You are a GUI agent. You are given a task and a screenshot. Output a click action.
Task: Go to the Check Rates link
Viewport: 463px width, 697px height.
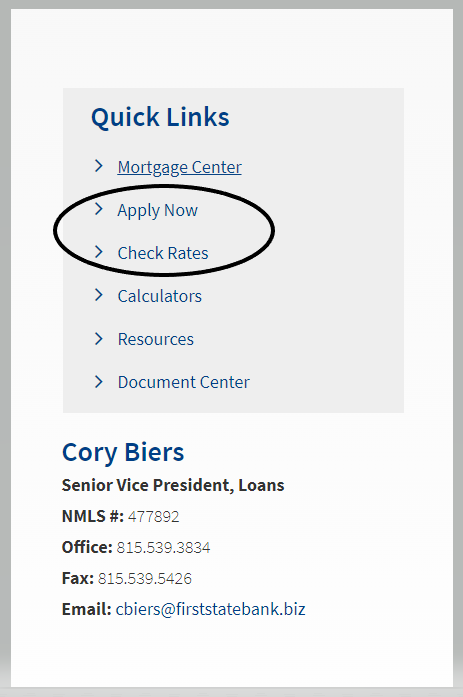point(163,253)
